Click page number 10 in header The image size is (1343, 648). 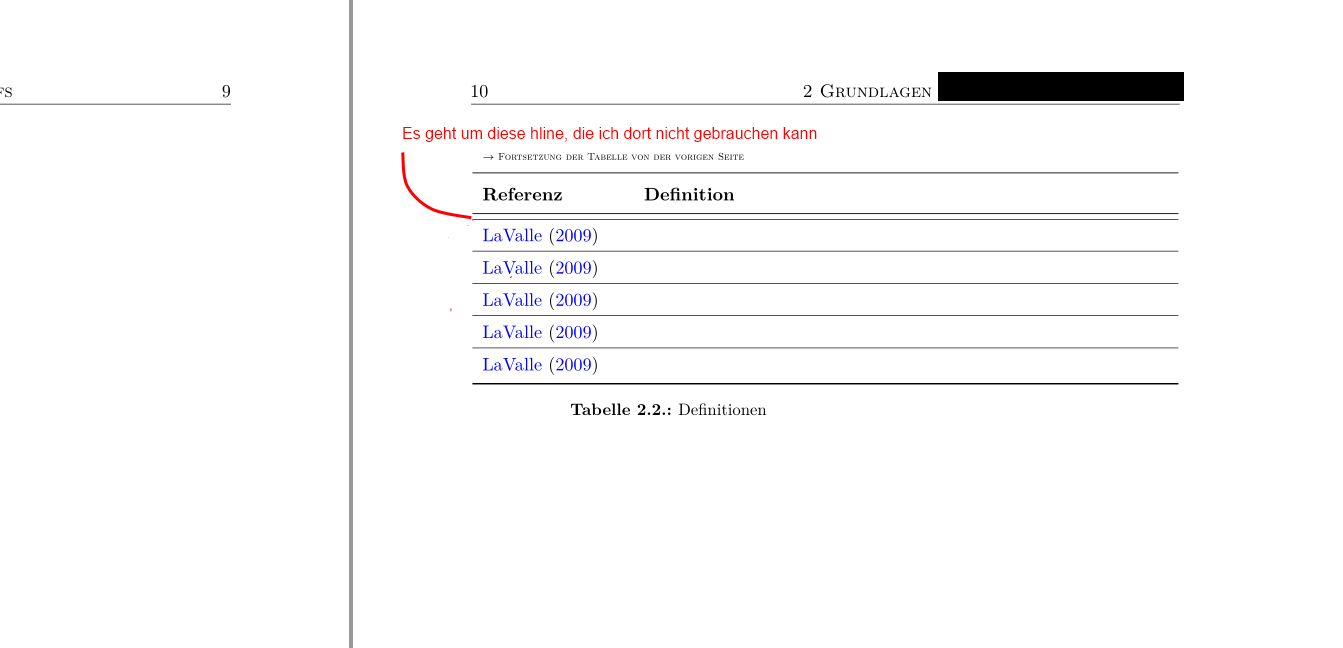tap(479, 92)
